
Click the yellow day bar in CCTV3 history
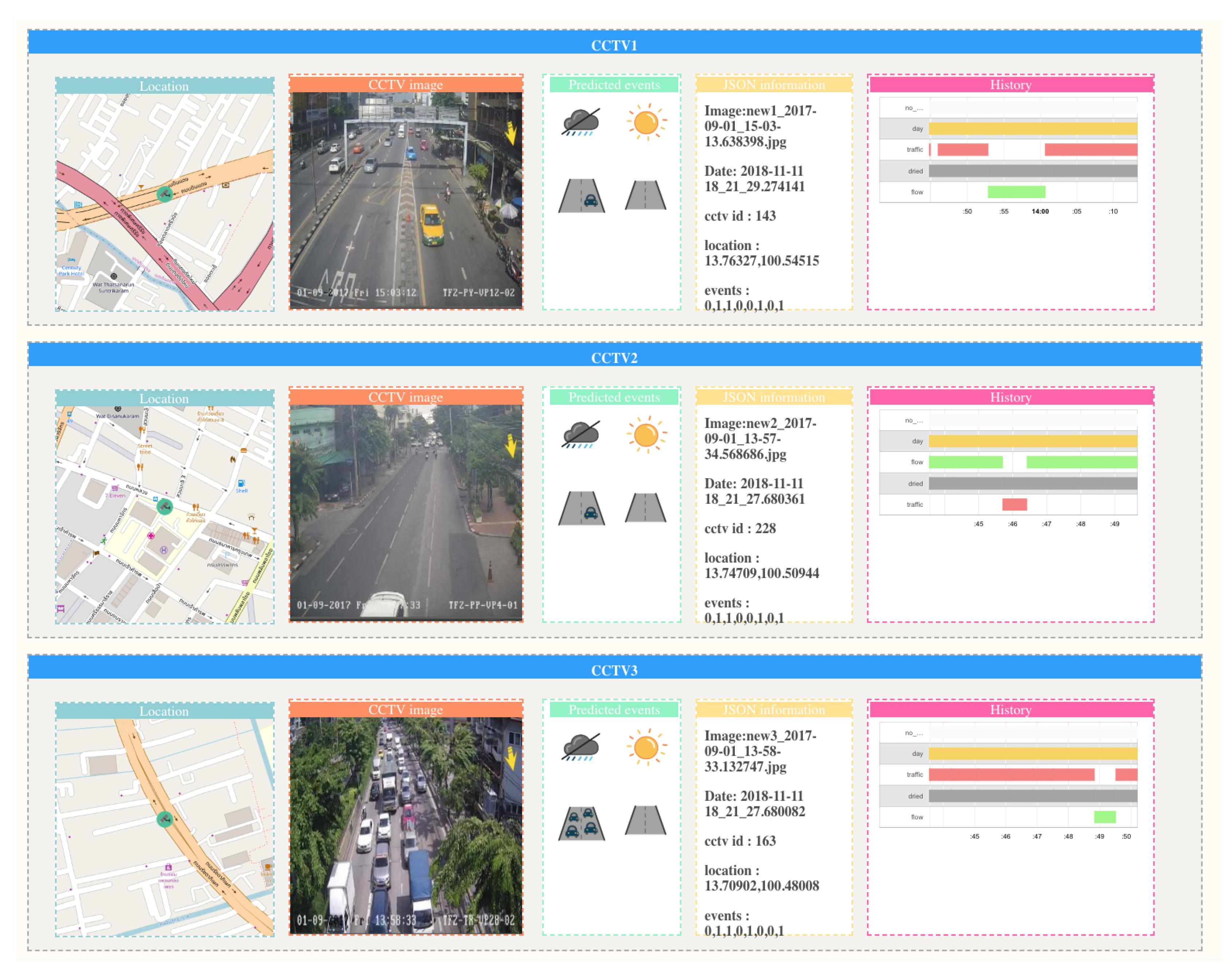tap(1032, 753)
